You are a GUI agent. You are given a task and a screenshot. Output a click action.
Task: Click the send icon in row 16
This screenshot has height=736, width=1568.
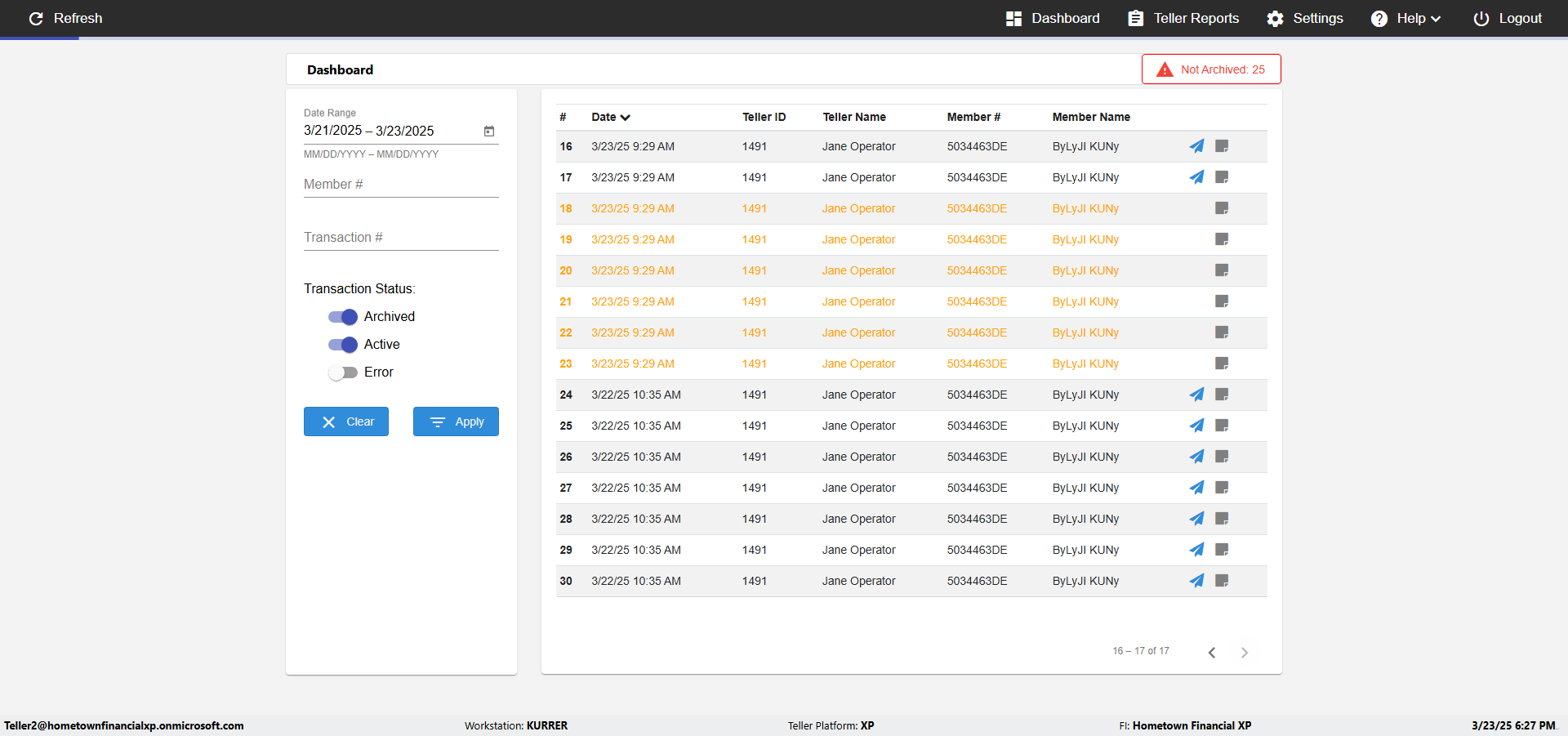click(1196, 146)
